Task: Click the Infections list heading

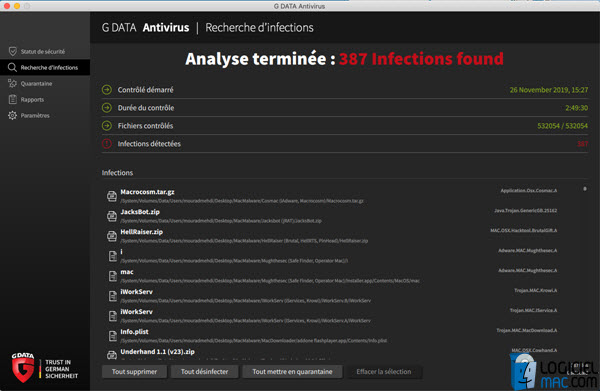Action: [x=117, y=173]
